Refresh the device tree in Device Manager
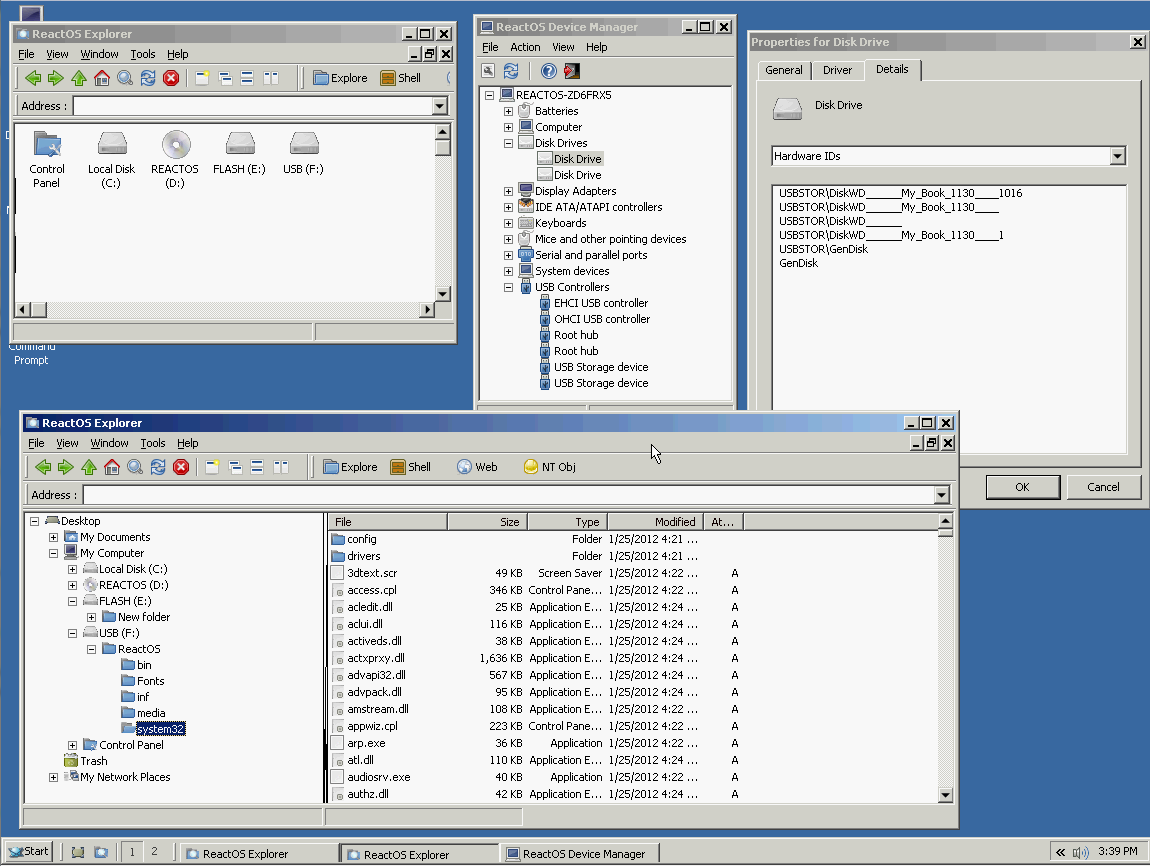This screenshot has height=866, width=1150. [511, 71]
